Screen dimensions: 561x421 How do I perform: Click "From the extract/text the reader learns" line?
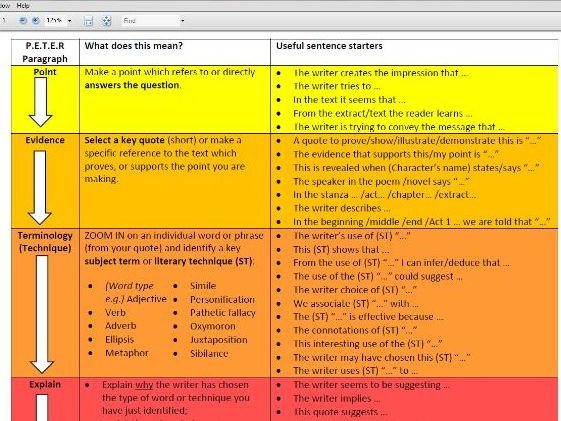tap(383, 113)
